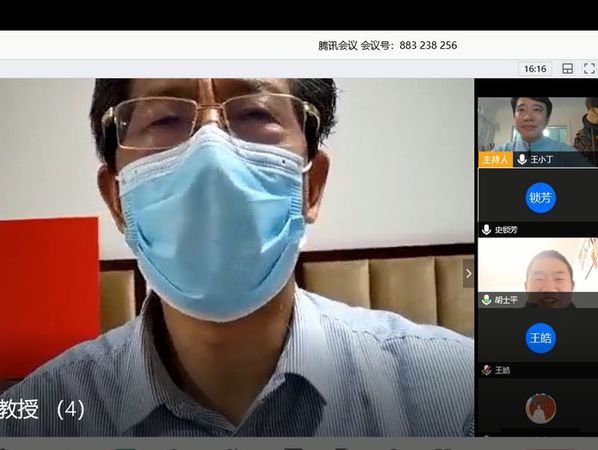Select the 史锁芳 name label

tap(506, 230)
